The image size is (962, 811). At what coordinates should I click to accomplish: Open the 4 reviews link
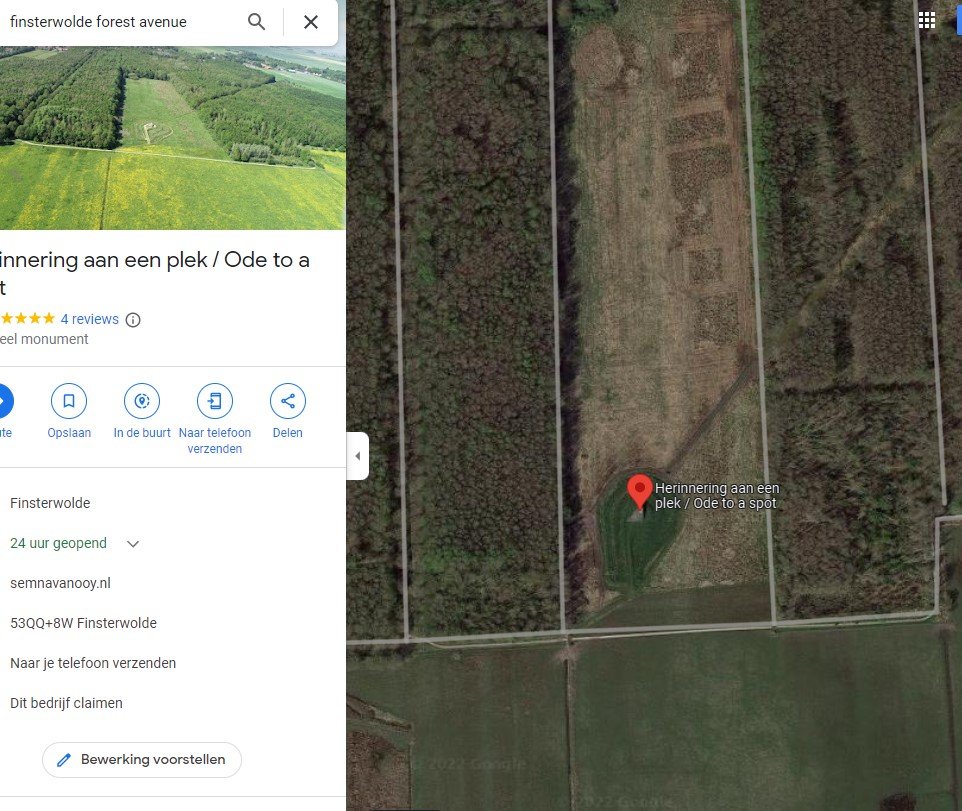90,319
